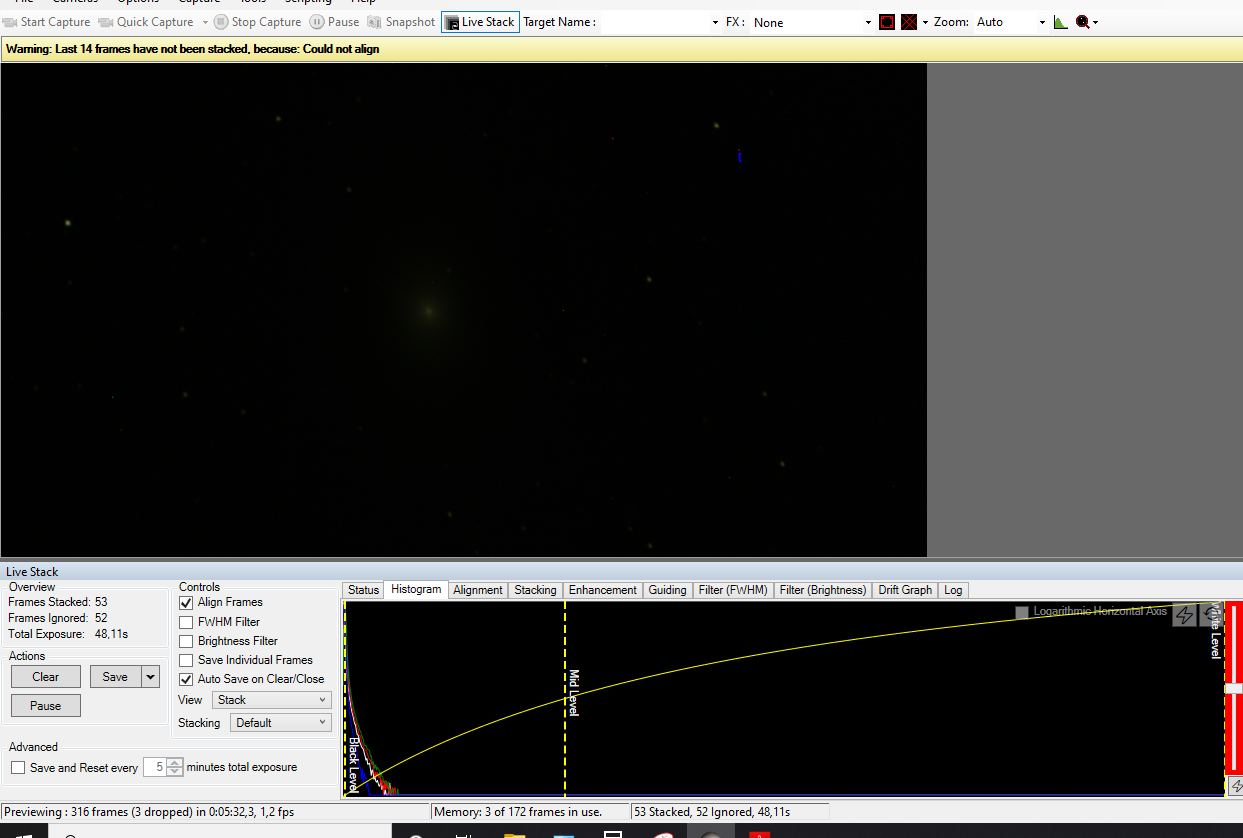
Task: Click the Black Level marker line
Action: click(x=346, y=698)
